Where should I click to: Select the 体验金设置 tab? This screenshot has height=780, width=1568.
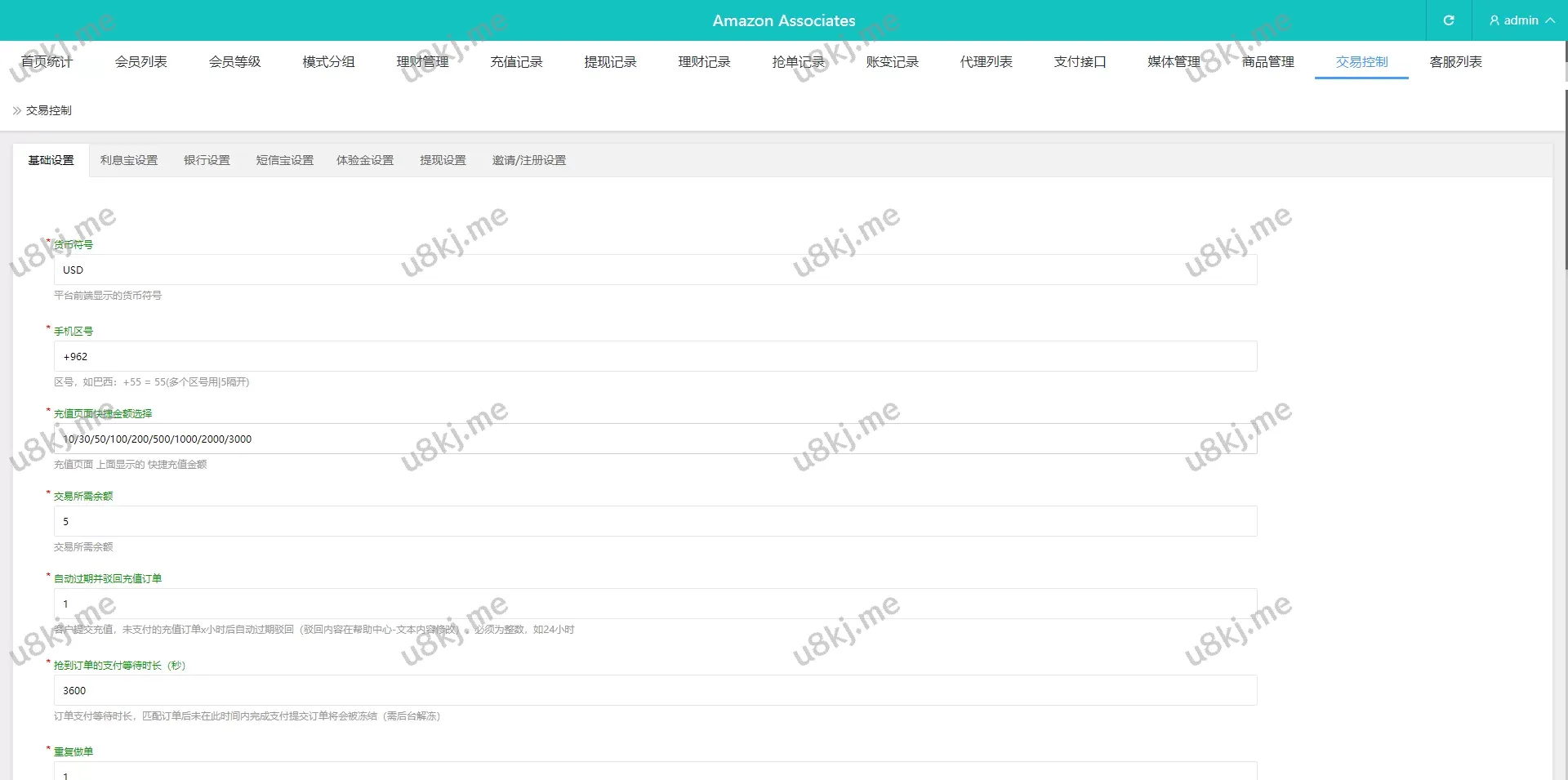point(365,160)
